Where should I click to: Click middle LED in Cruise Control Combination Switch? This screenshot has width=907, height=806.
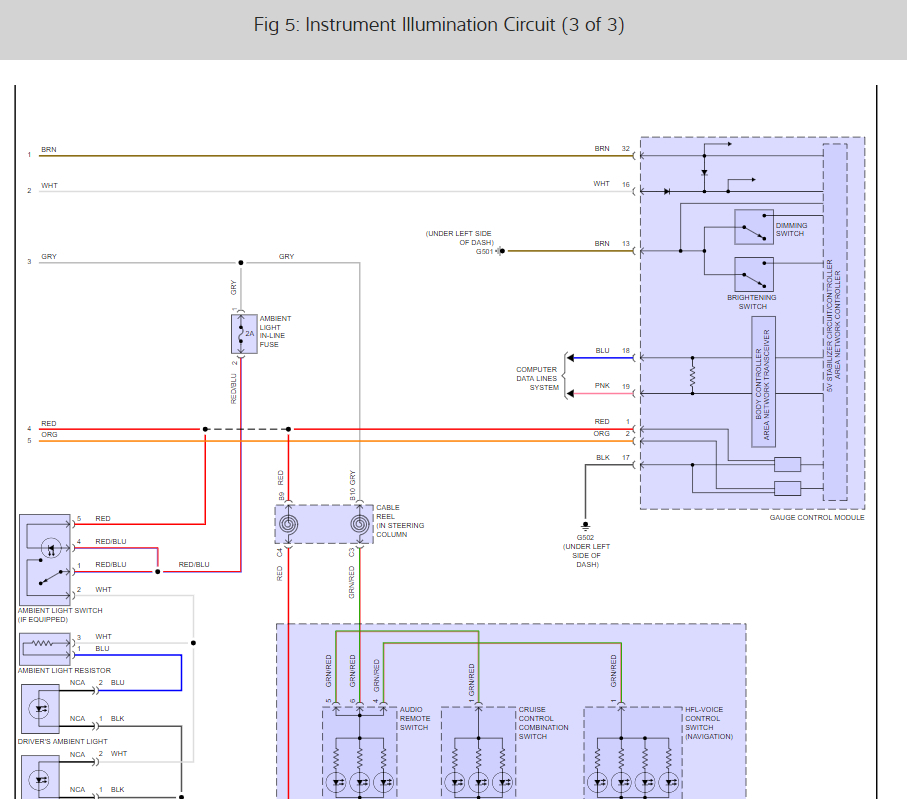[479, 783]
